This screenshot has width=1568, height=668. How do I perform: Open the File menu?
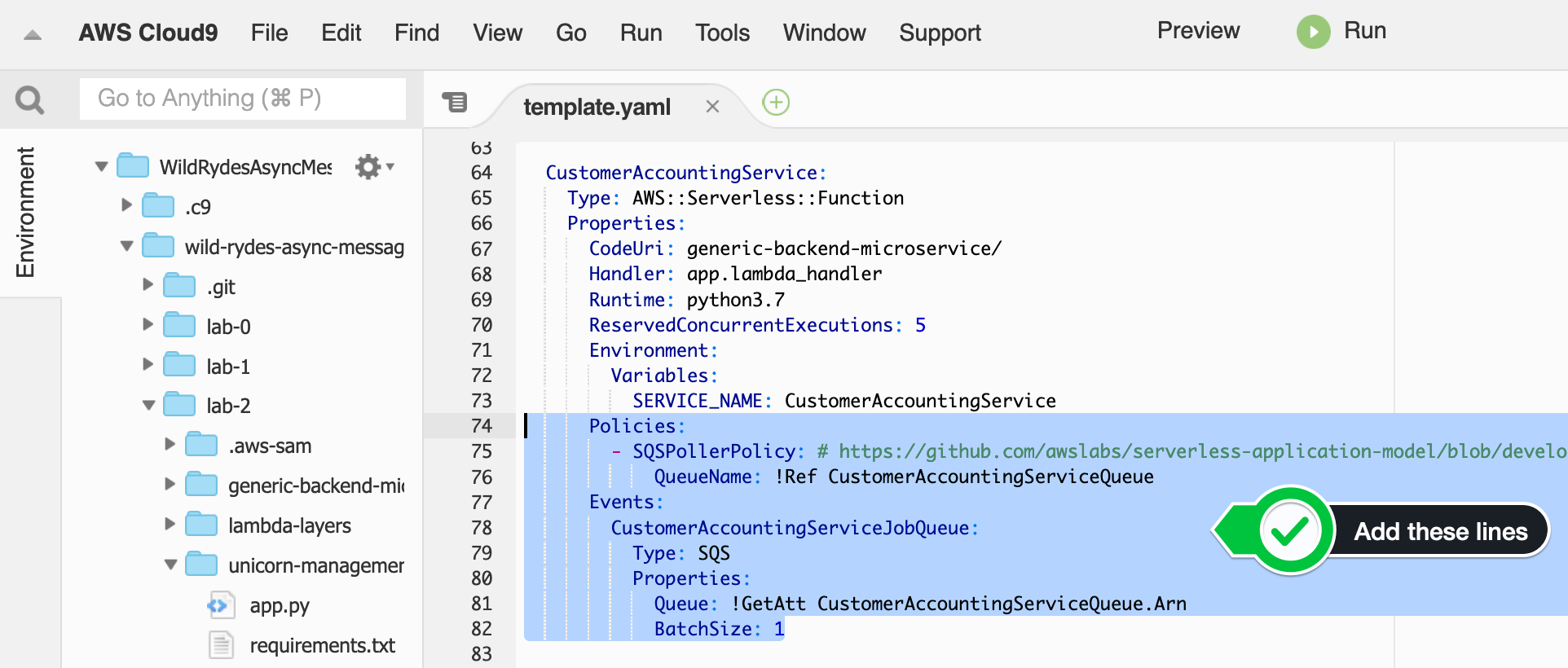[270, 33]
